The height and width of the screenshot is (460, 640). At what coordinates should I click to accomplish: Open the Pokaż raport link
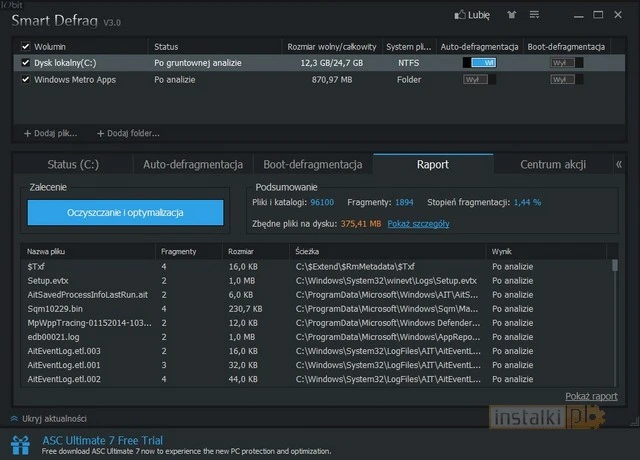[x=591, y=396]
